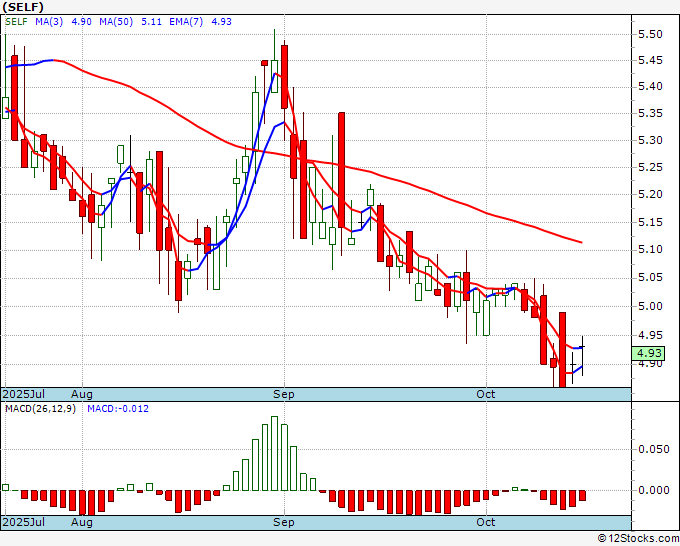Click the 4.95 price axis label

point(651,335)
